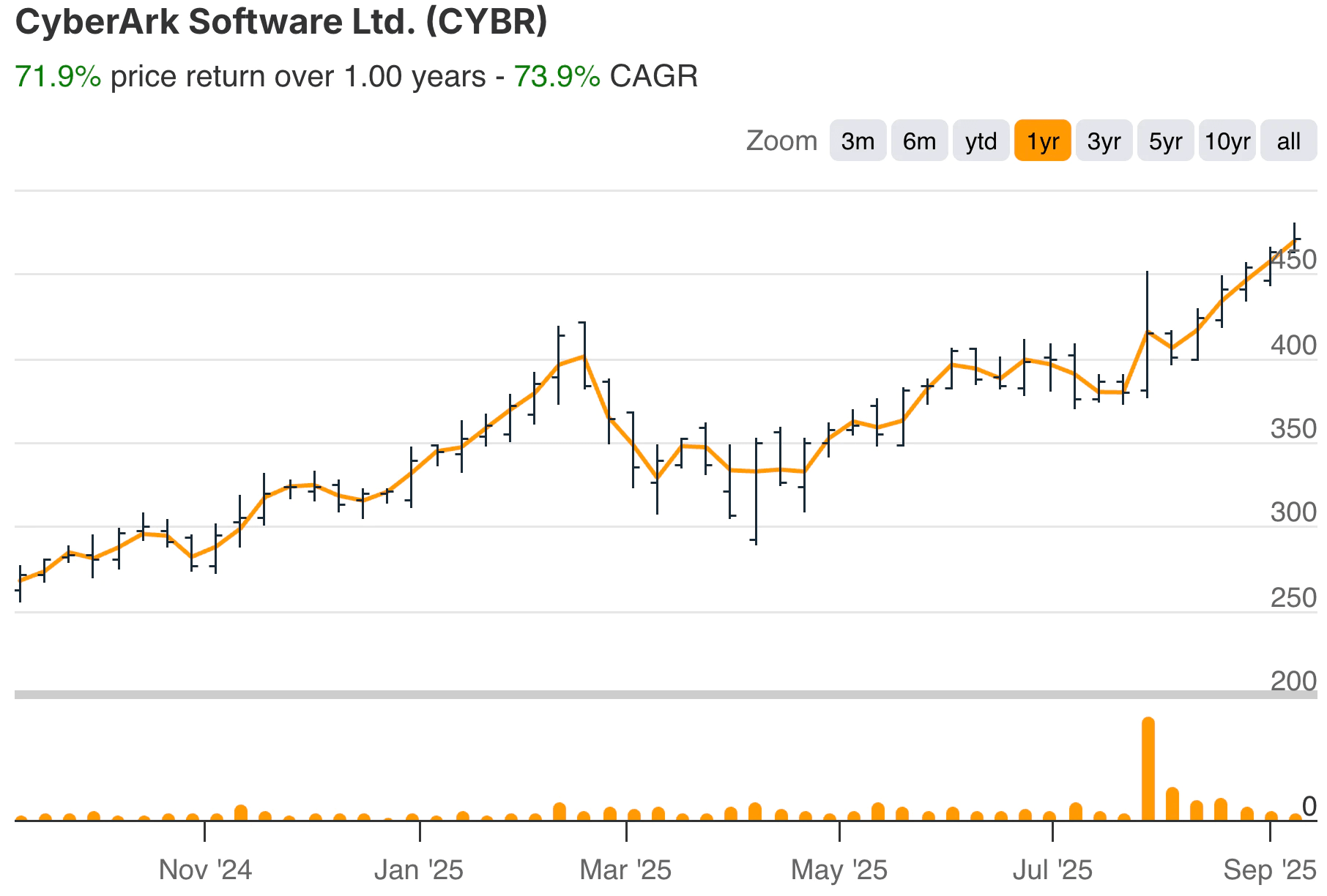
Task: Select the 3m zoom range button
Action: (858, 141)
